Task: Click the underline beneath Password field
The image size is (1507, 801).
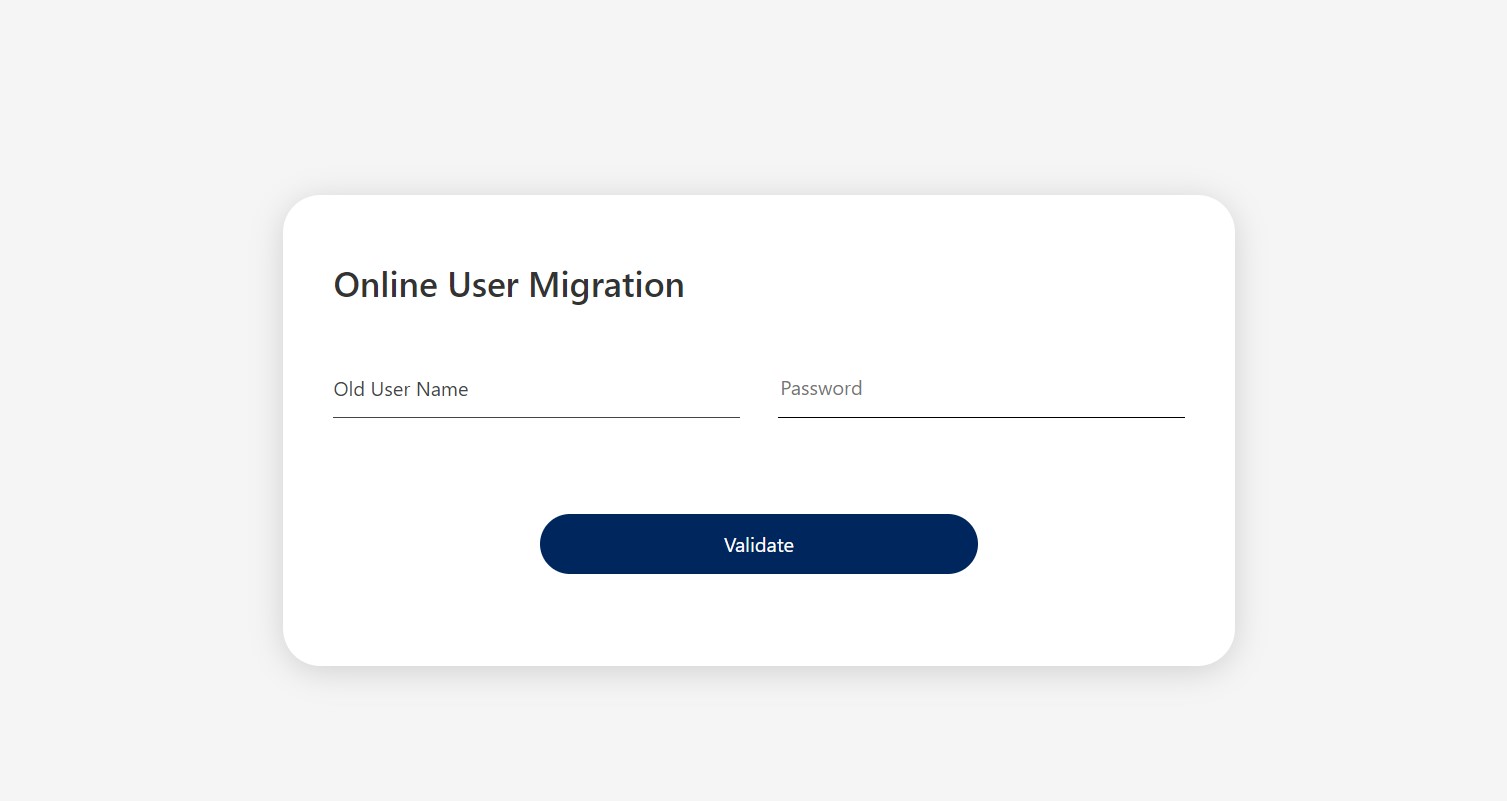Action: point(980,417)
